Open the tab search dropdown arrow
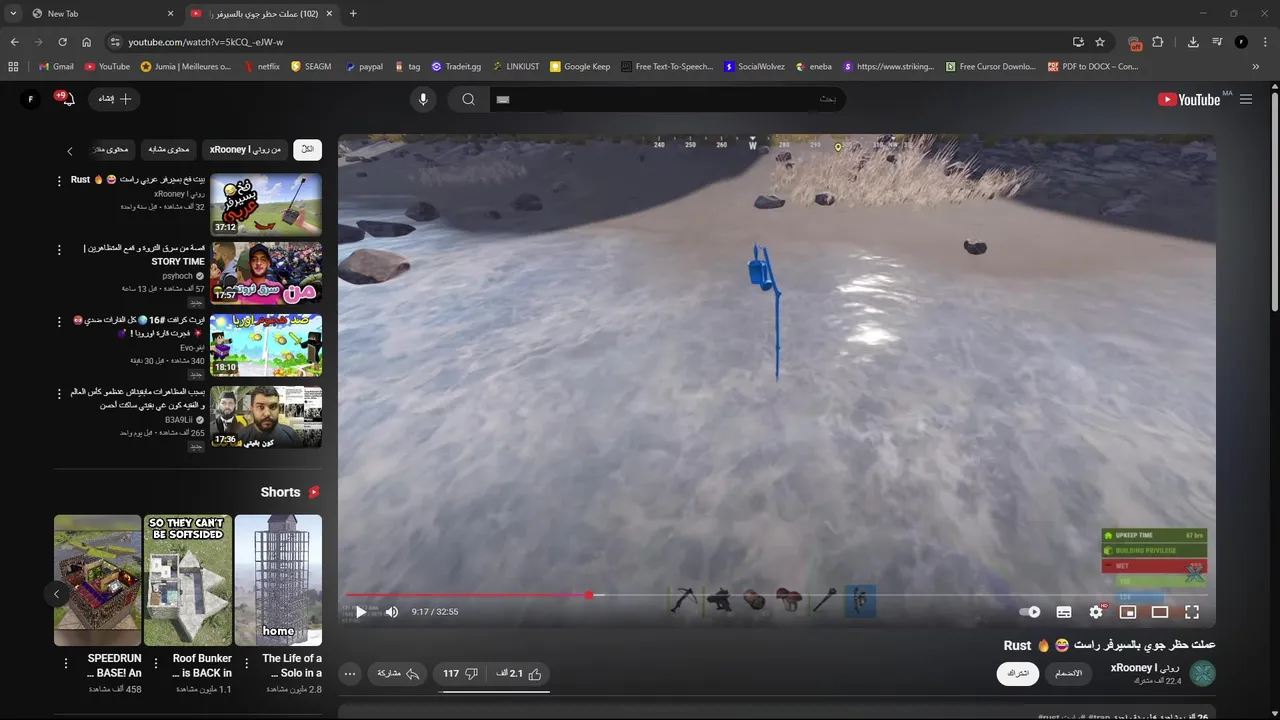1280x720 pixels. tap(13, 14)
